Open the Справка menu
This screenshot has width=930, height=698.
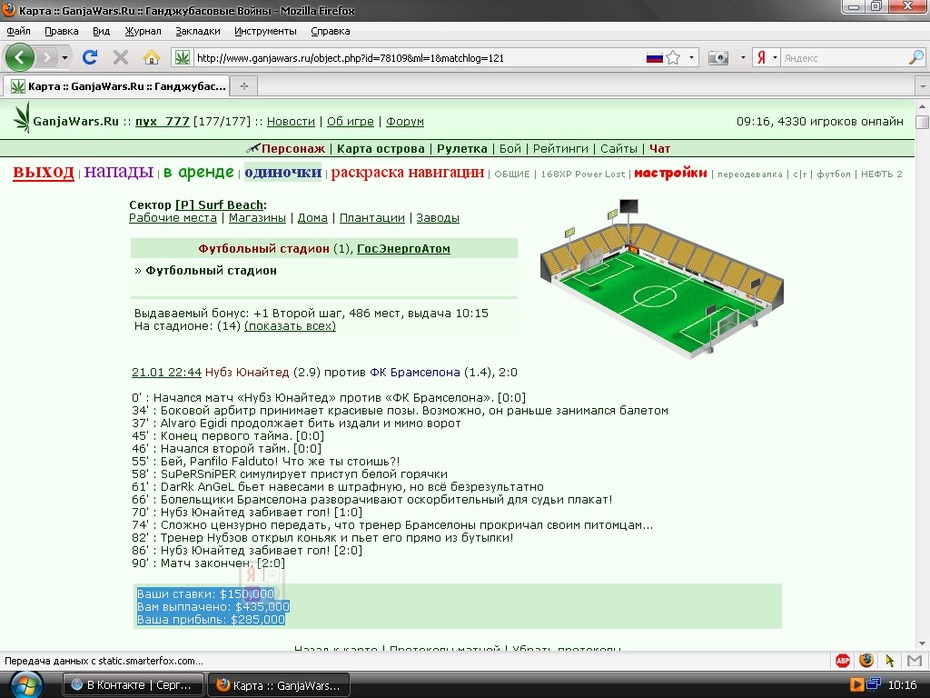(330, 31)
